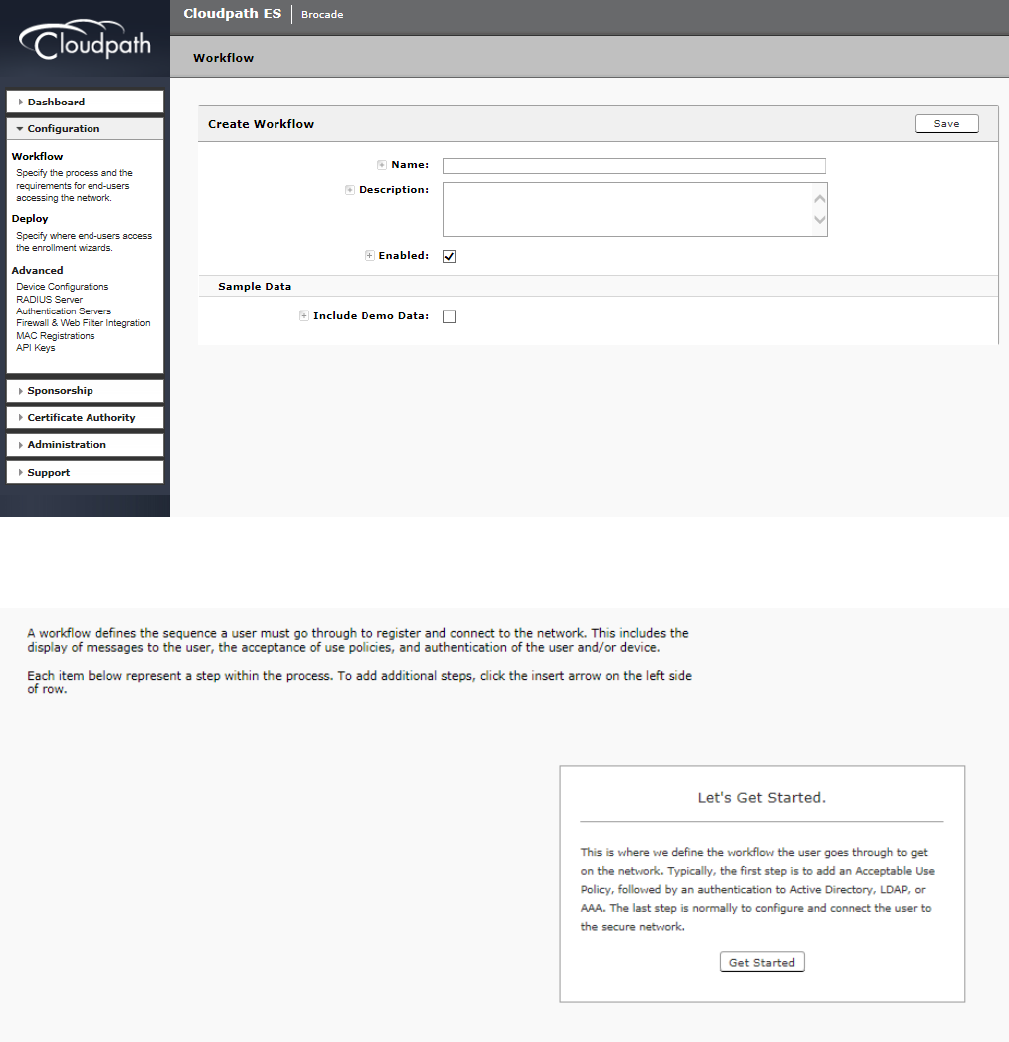Click Description scrollbar up arrow

(x=820, y=199)
